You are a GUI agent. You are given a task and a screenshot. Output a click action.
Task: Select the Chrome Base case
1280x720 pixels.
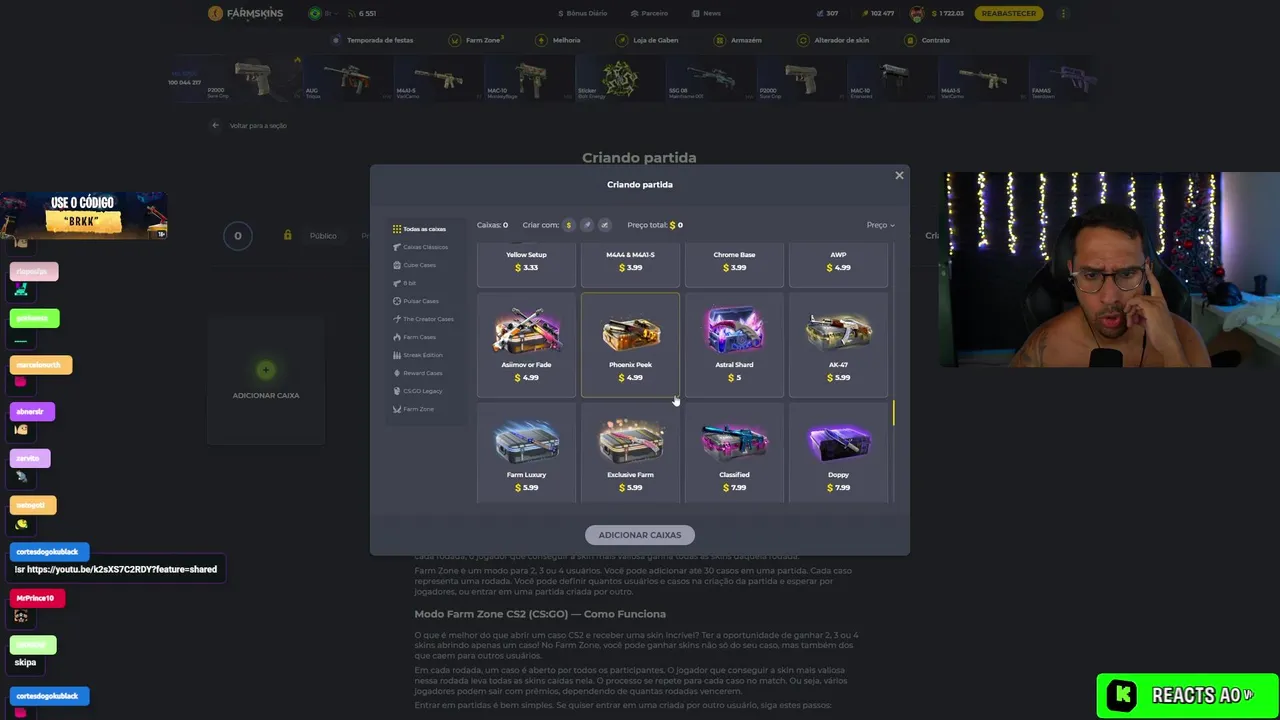pos(734,265)
